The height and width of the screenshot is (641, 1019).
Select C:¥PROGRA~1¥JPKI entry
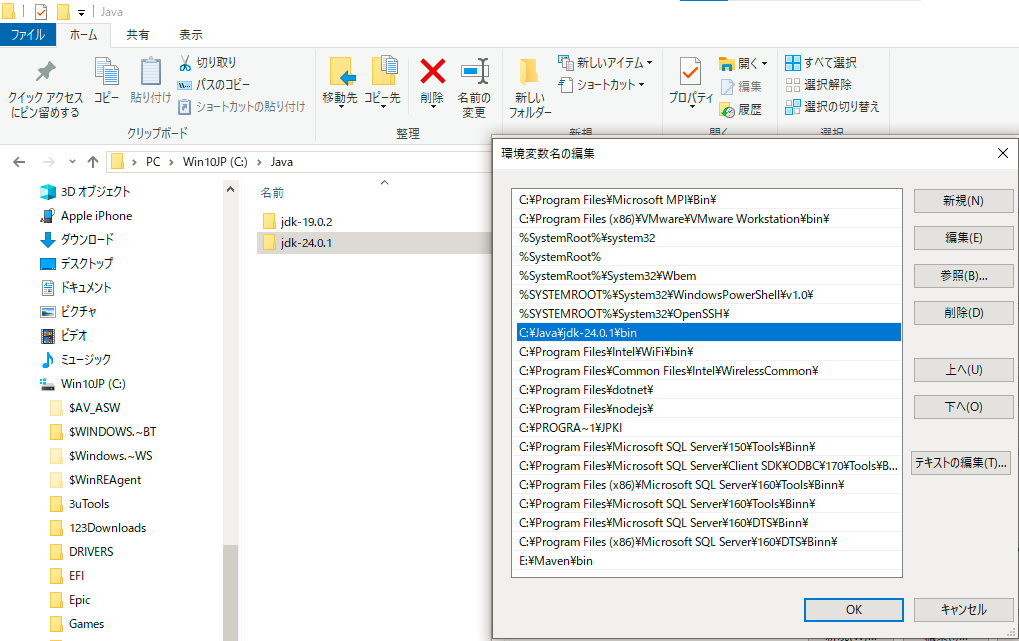[708, 428]
